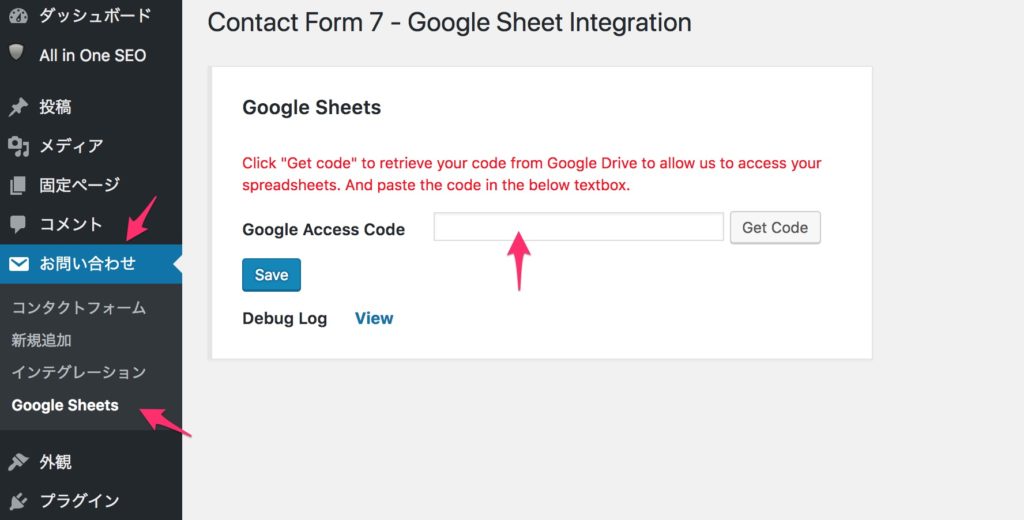Focus the Google Access Code text field
Screen dimensions: 1024x520
578,227
